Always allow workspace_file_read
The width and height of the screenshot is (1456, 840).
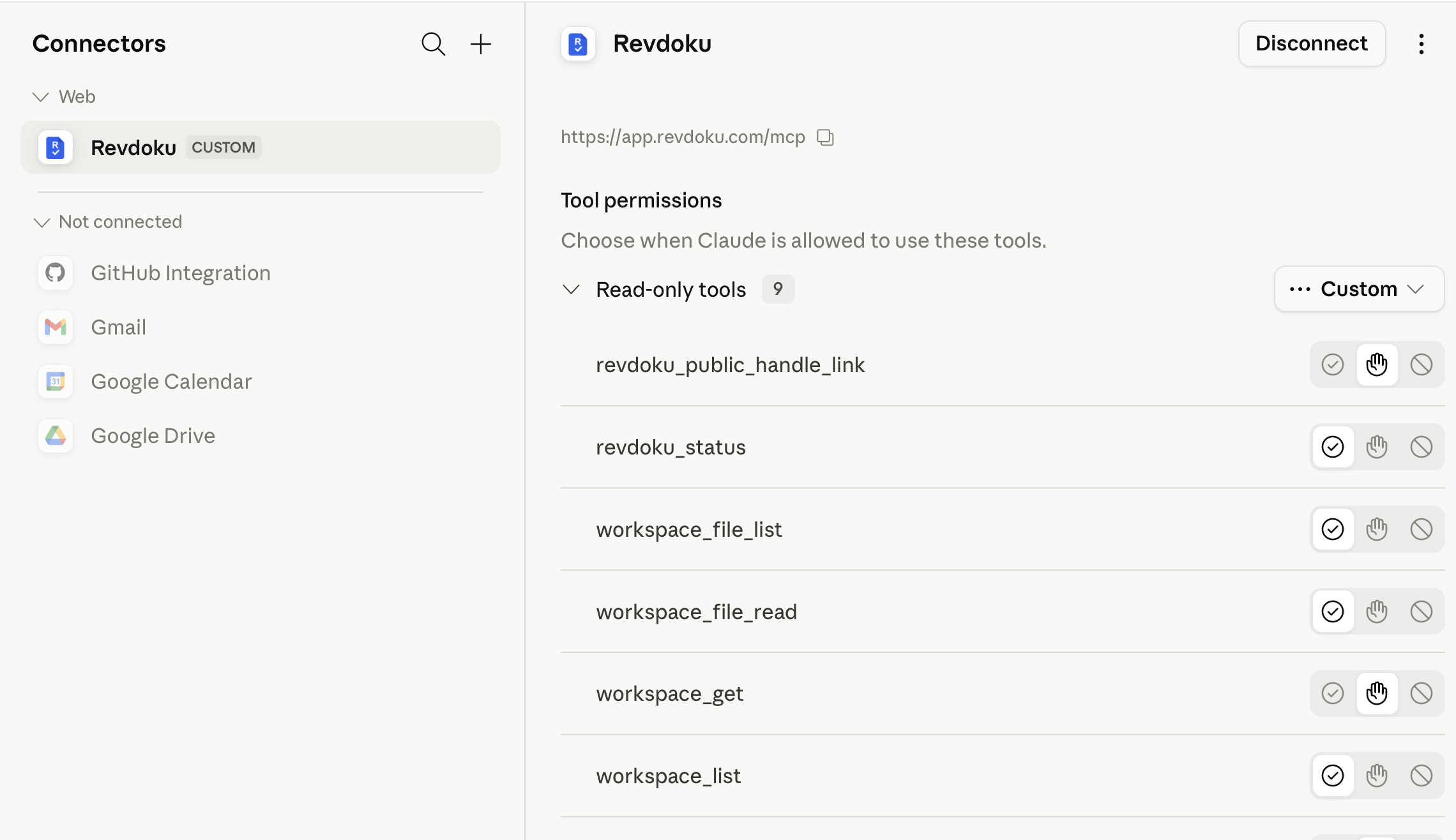(1333, 611)
